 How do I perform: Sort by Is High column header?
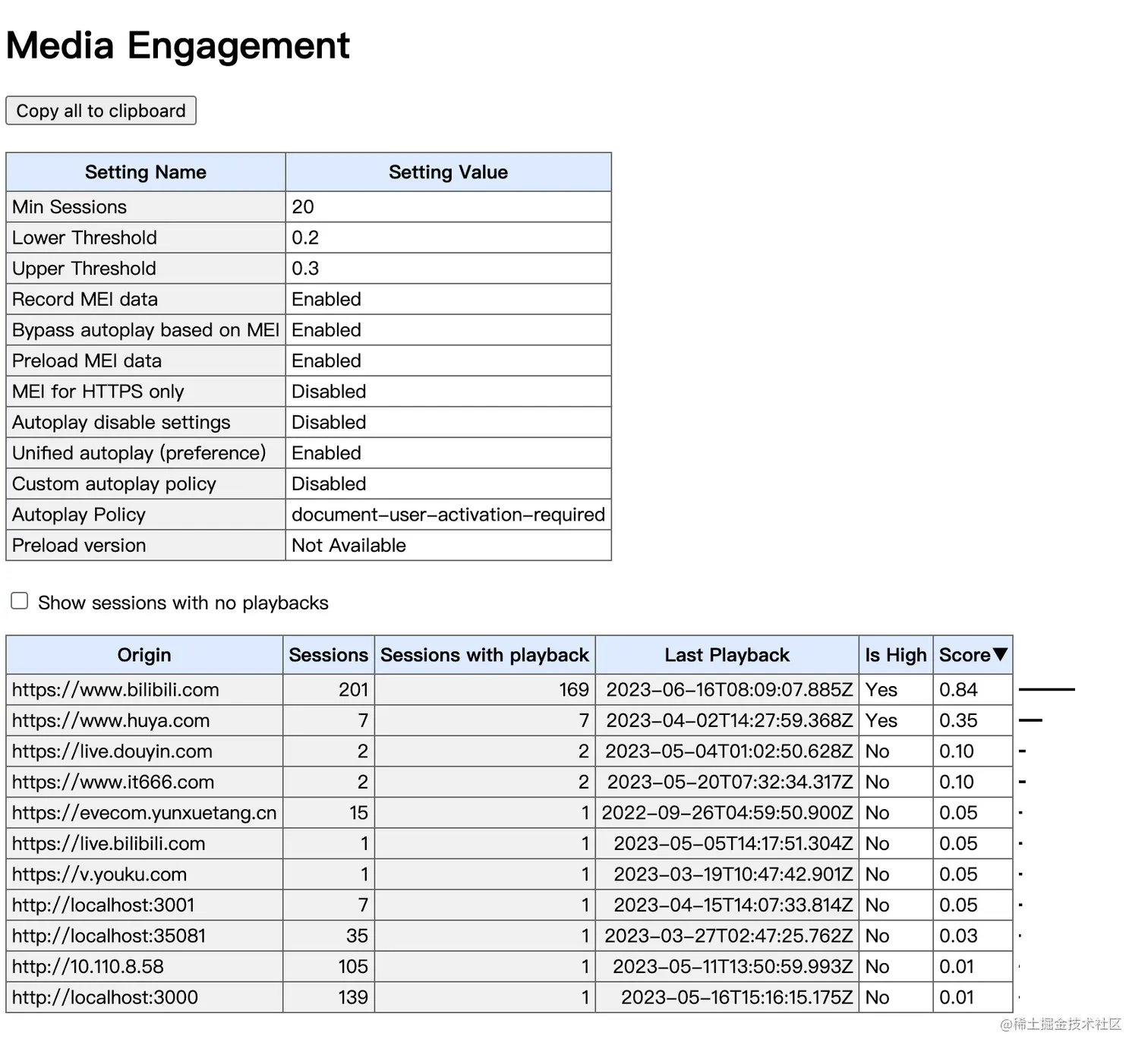coord(896,655)
